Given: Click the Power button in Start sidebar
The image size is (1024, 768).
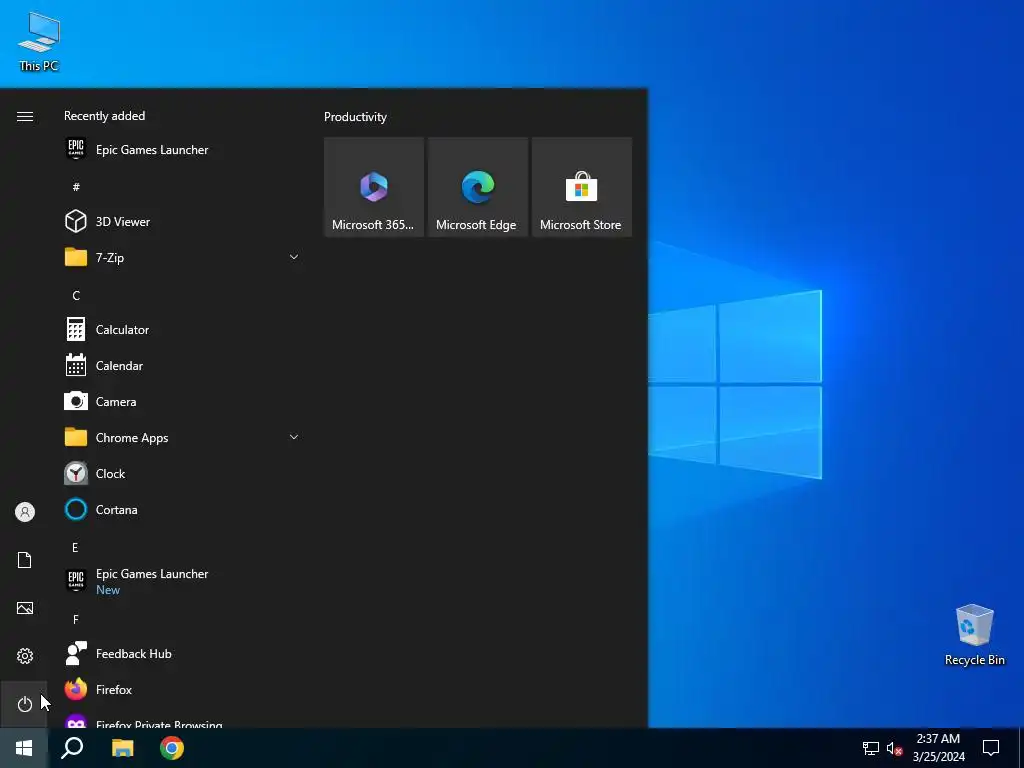Looking at the screenshot, I should pyautogui.click(x=25, y=704).
